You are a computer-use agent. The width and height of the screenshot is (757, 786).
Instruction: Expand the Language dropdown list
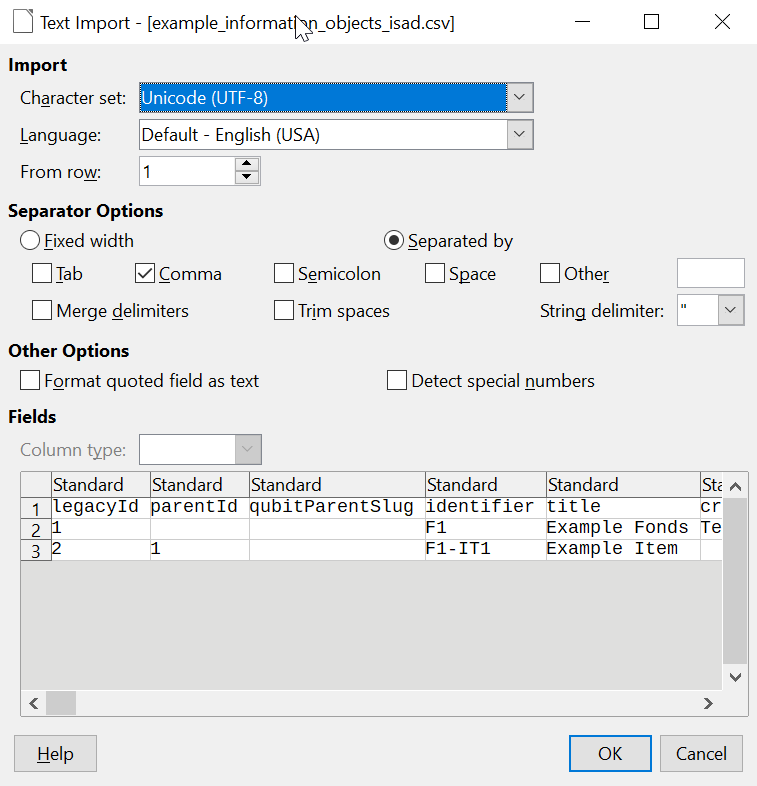point(520,135)
